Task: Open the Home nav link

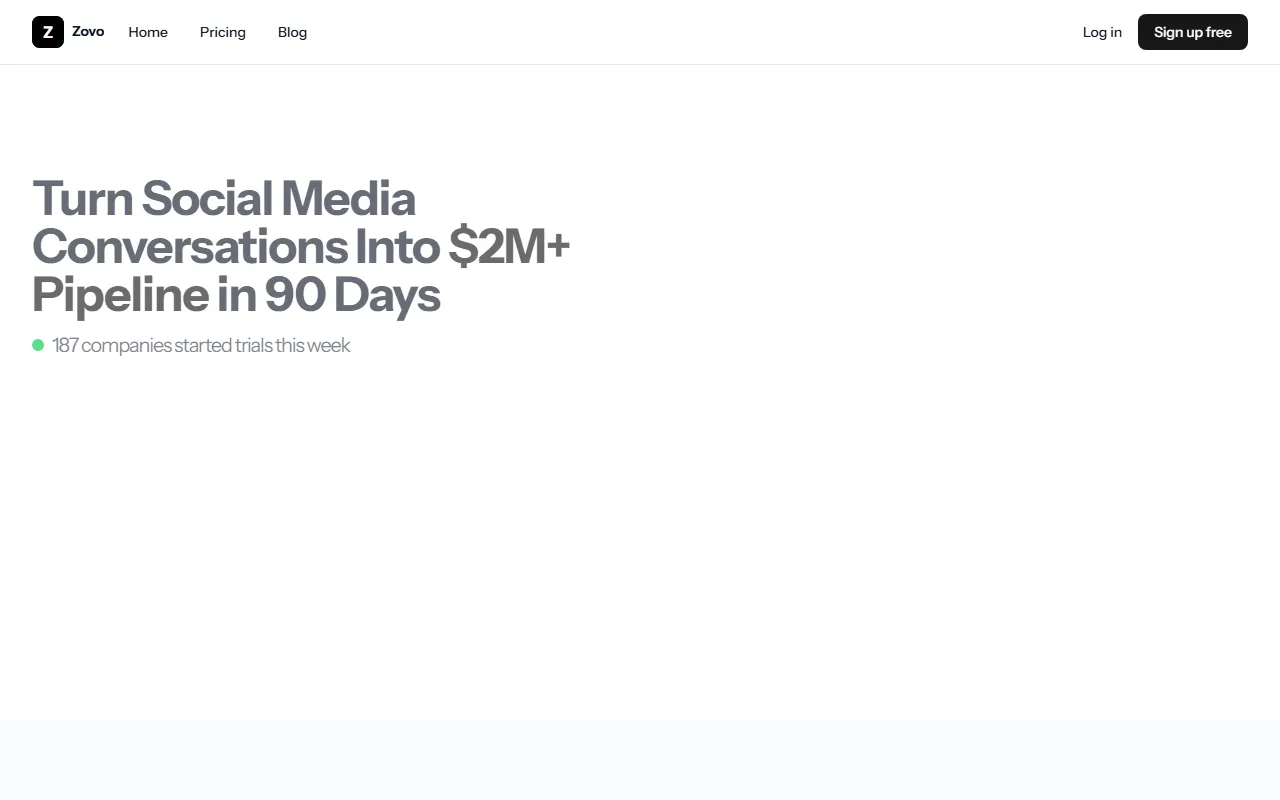Action: point(148,32)
